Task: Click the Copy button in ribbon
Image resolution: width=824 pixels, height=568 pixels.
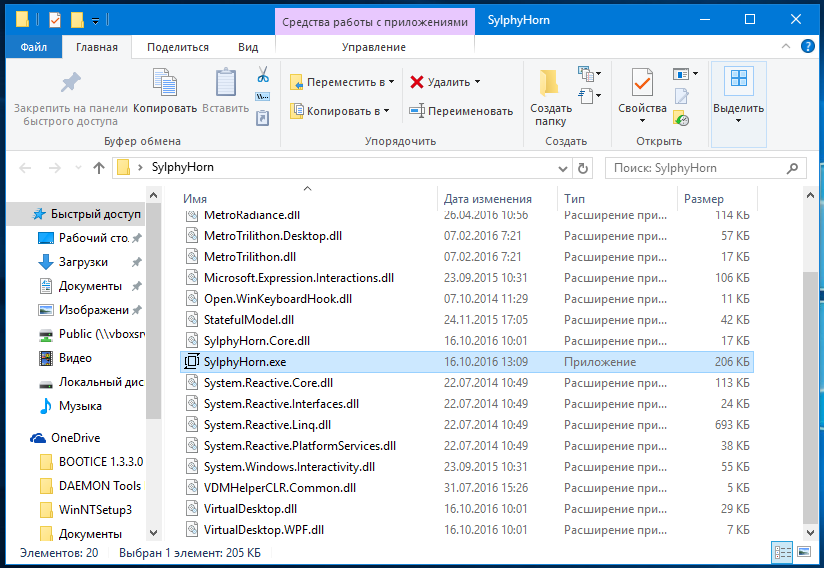Action: (x=165, y=90)
